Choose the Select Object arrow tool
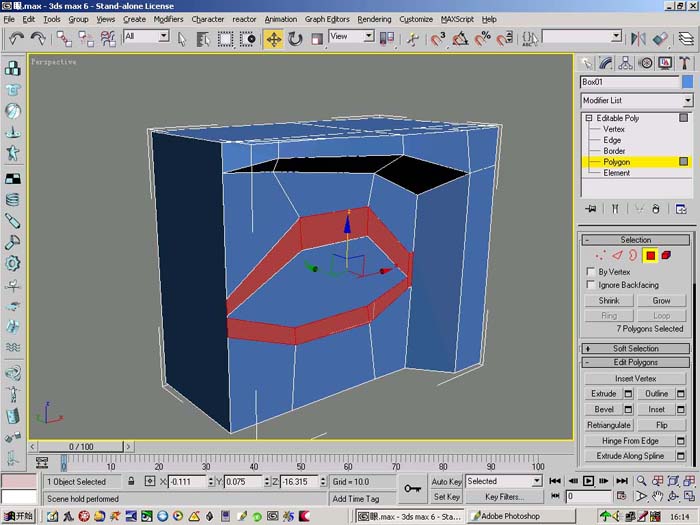Image resolution: width=700 pixels, height=525 pixels. pos(182,39)
